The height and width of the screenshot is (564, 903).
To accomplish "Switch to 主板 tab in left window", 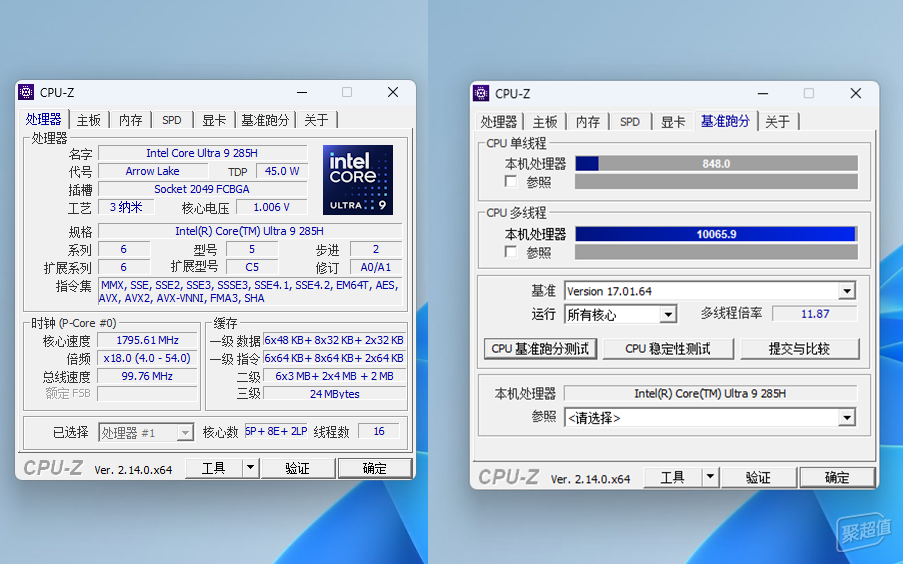I will 89,120.
